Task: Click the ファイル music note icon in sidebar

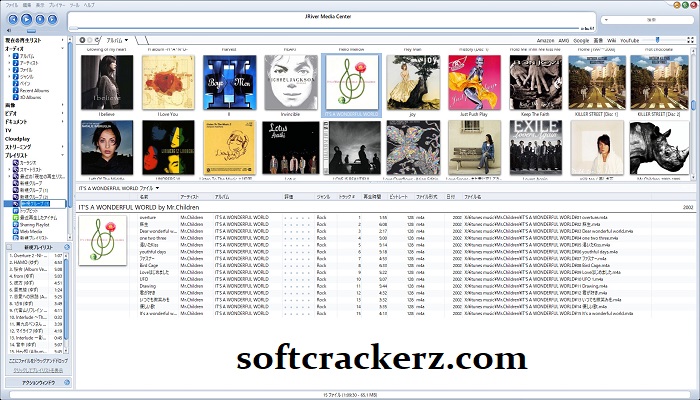Action: [16, 70]
